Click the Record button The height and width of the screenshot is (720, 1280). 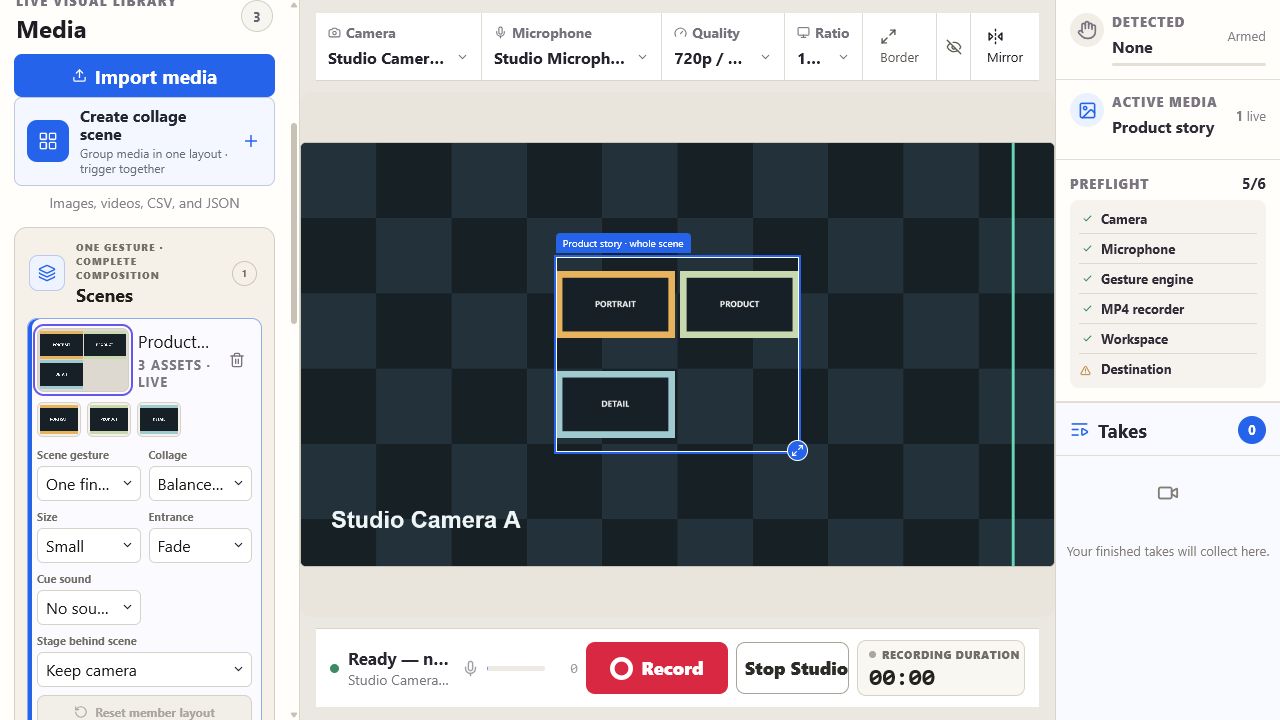(x=657, y=668)
